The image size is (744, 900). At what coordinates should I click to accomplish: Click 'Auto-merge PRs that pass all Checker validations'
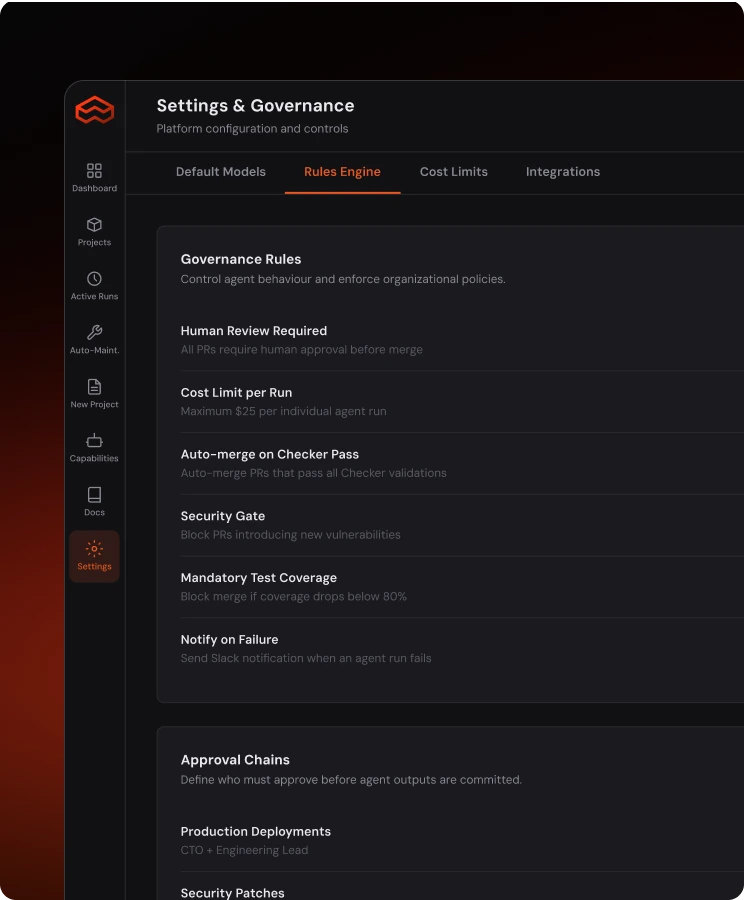313,473
